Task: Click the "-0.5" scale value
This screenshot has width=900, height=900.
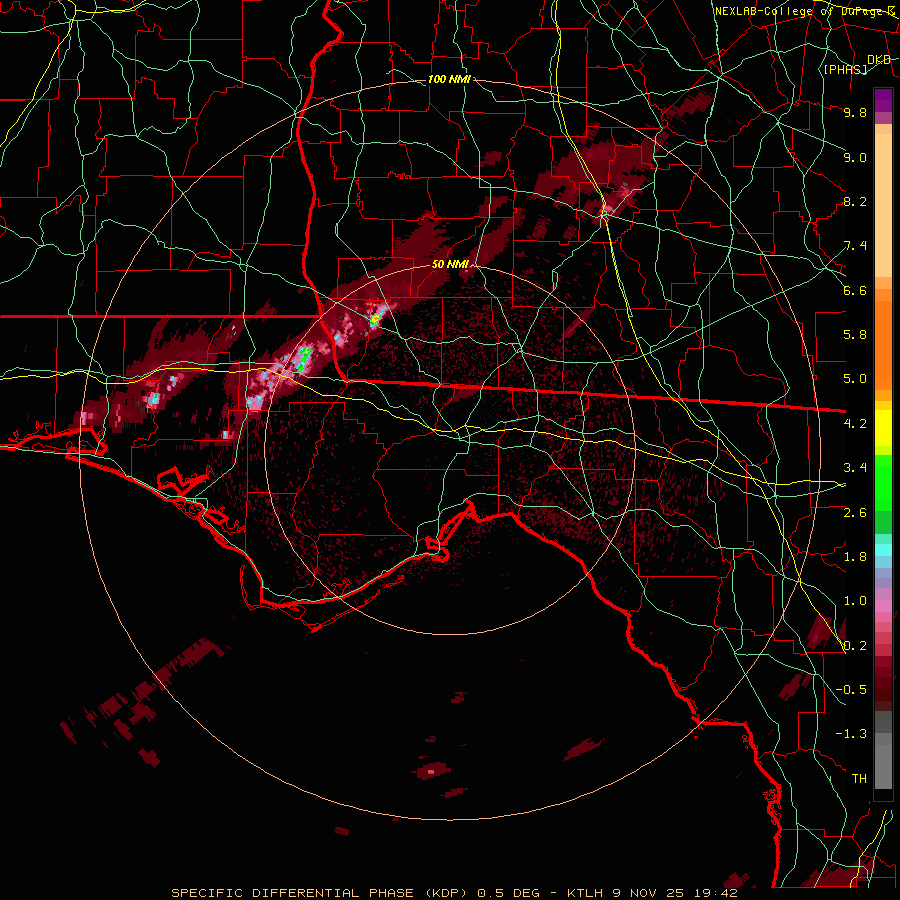Action: pos(851,690)
